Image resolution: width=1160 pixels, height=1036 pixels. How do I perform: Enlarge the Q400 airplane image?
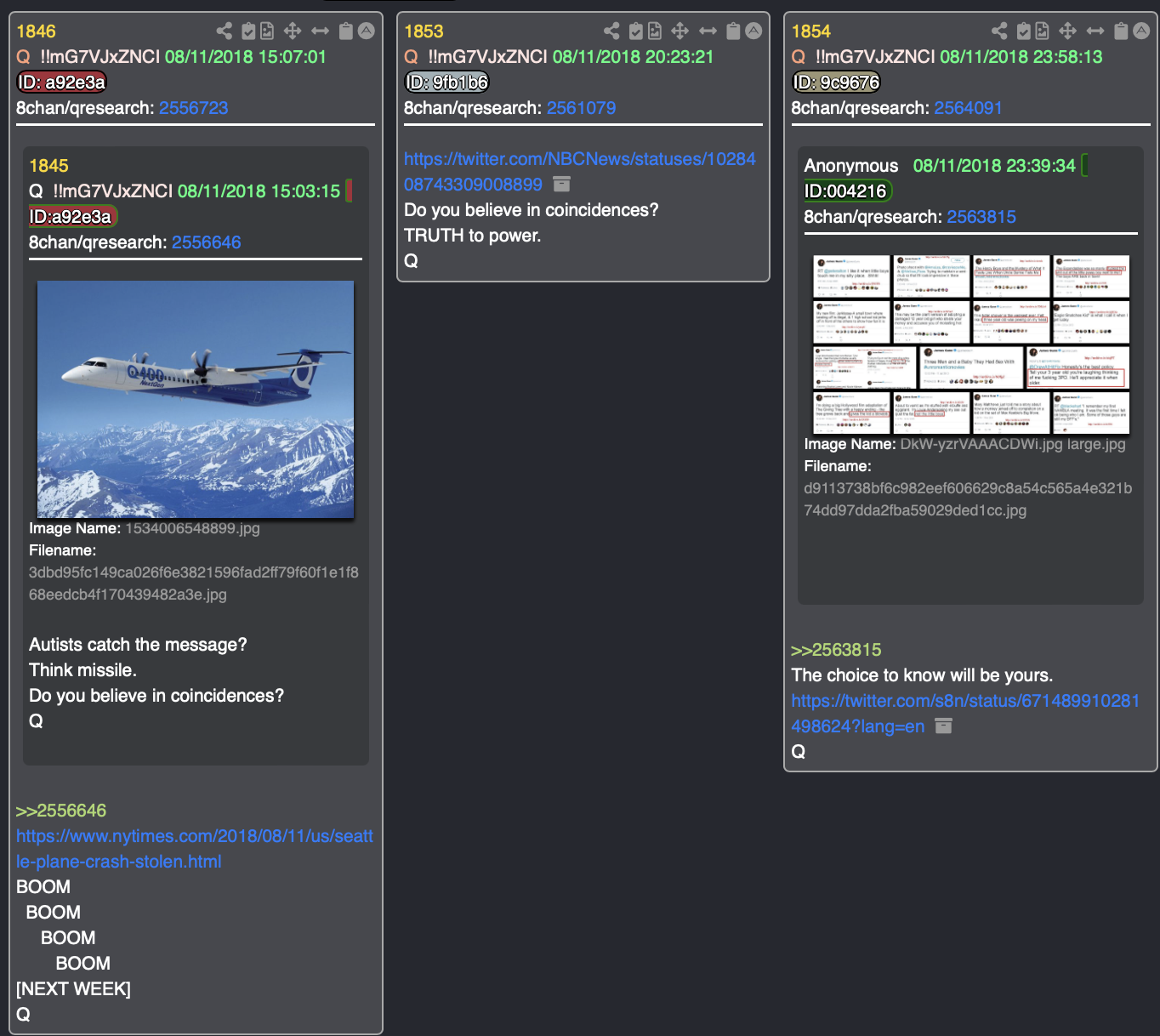[x=196, y=399]
